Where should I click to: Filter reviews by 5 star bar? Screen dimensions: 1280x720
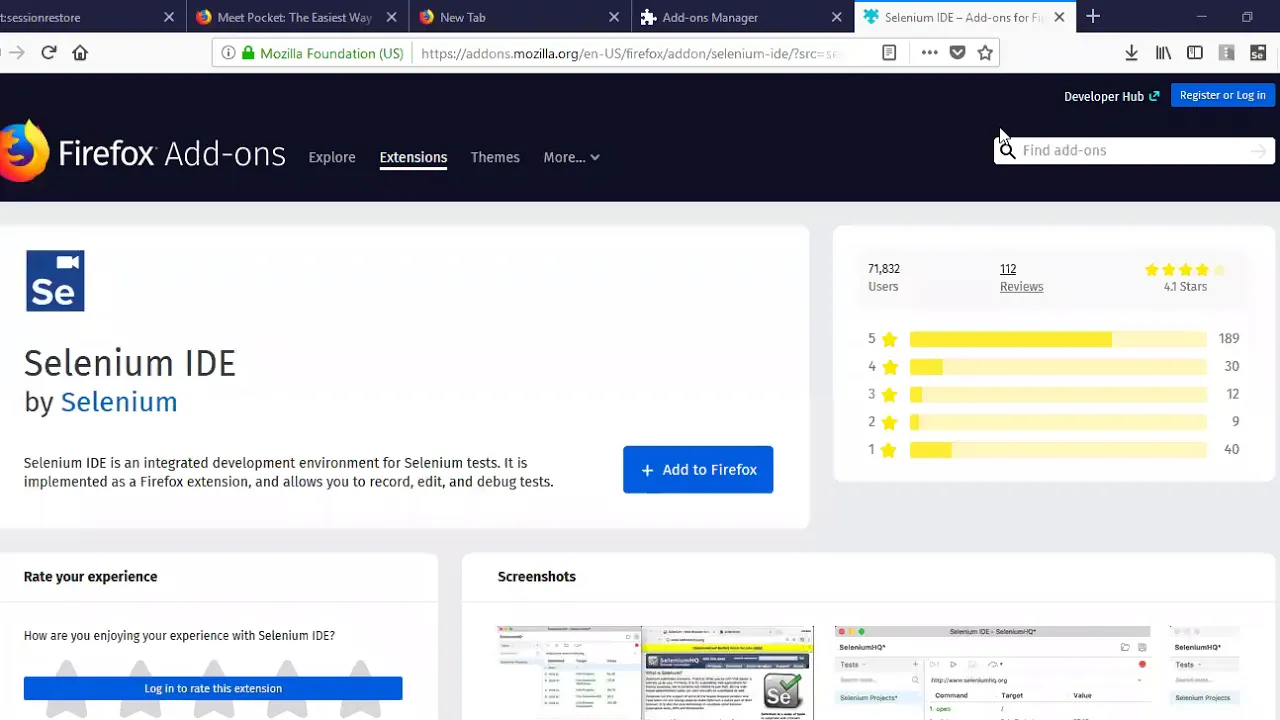(x=1058, y=339)
